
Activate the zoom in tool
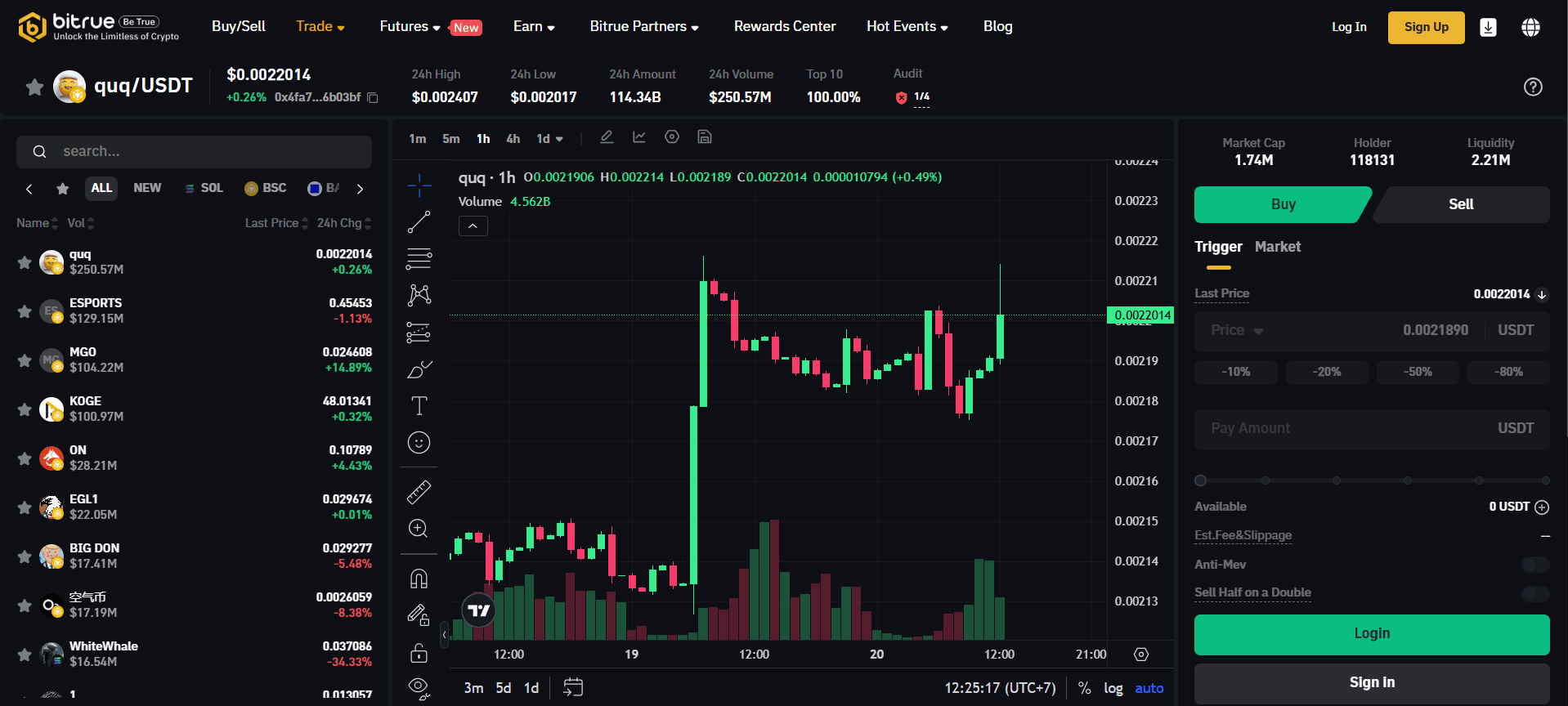click(419, 529)
